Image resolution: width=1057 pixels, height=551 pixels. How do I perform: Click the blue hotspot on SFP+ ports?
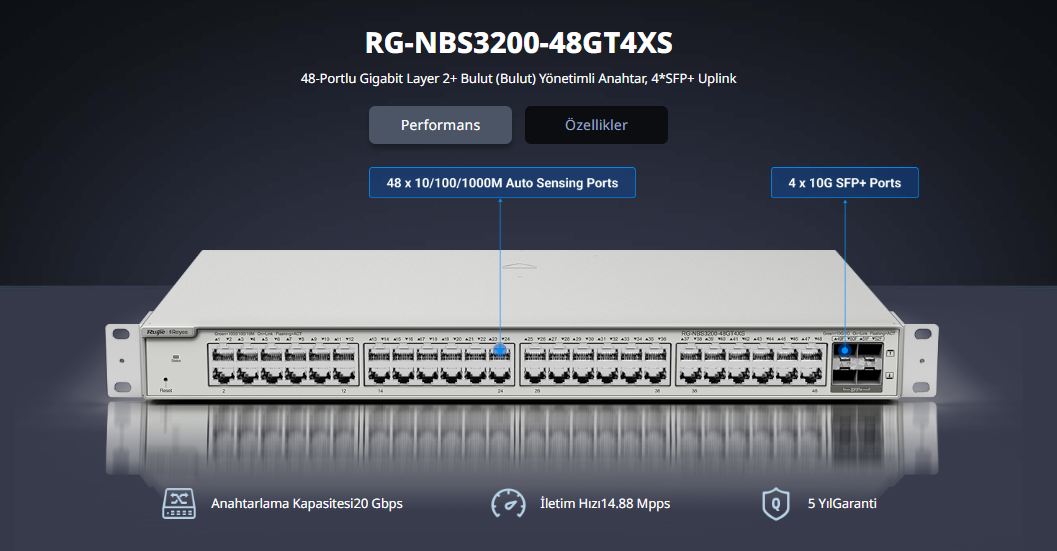coord(845,351)
